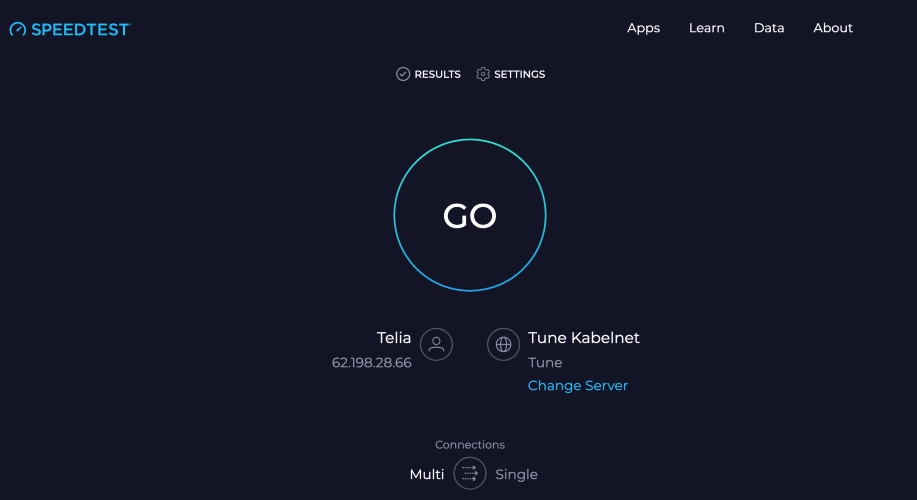Click the globe server icon

coord(503,345)
